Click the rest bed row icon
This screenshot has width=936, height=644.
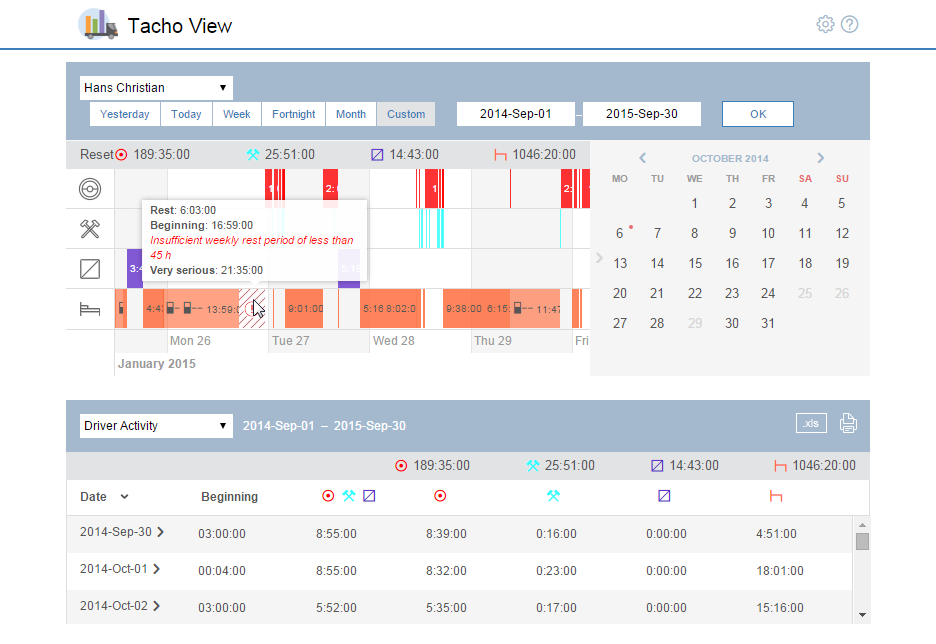pyautogui.click(x=90, y=309)
